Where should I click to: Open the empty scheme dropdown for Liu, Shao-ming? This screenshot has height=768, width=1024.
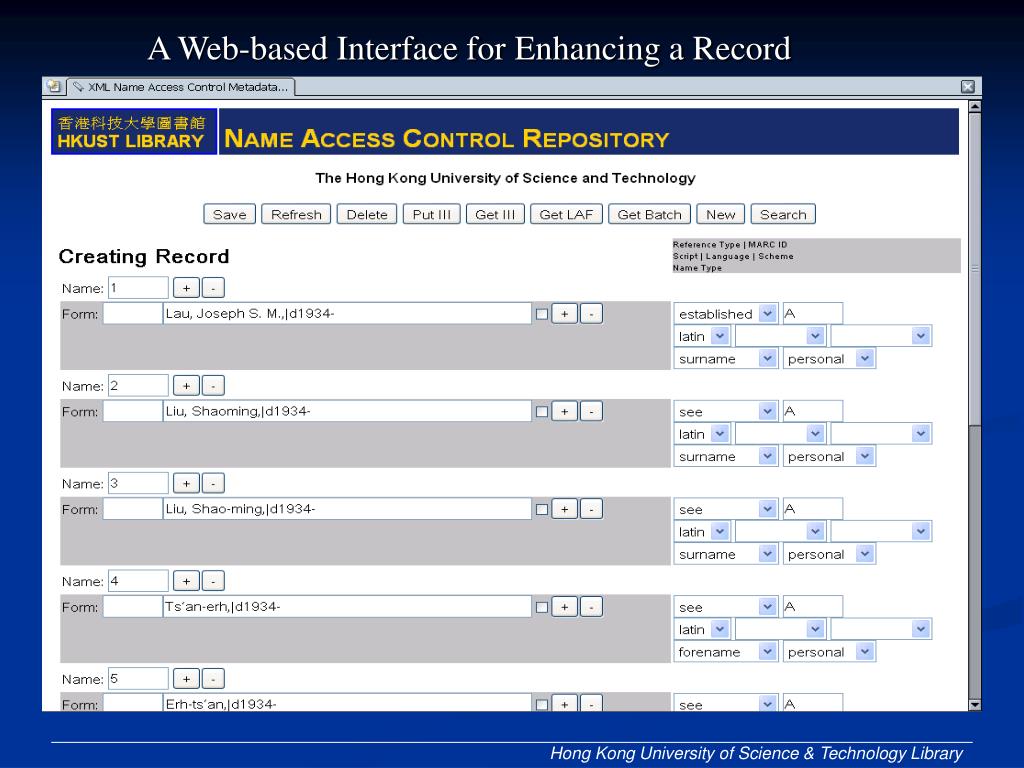tap(880, 532)
